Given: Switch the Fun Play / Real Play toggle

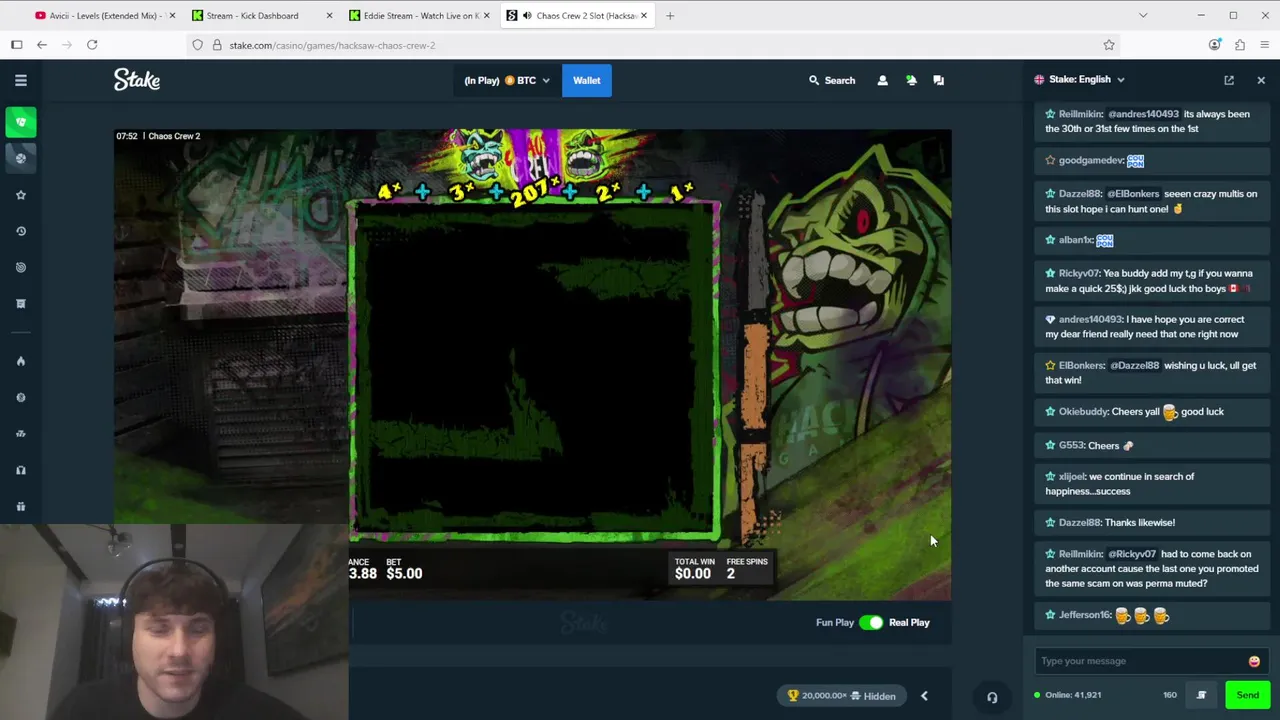Looking at the screenshot, I should click(x=872, y=622).
